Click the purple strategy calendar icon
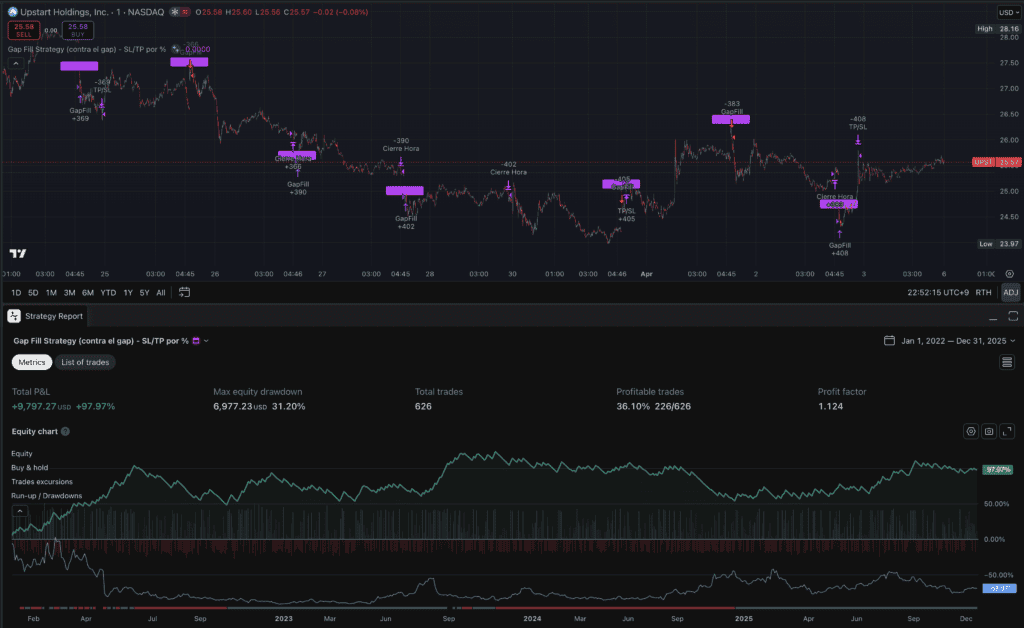Image resolution: width=1024 pixels, height=628 pixels. coord(196,341)
